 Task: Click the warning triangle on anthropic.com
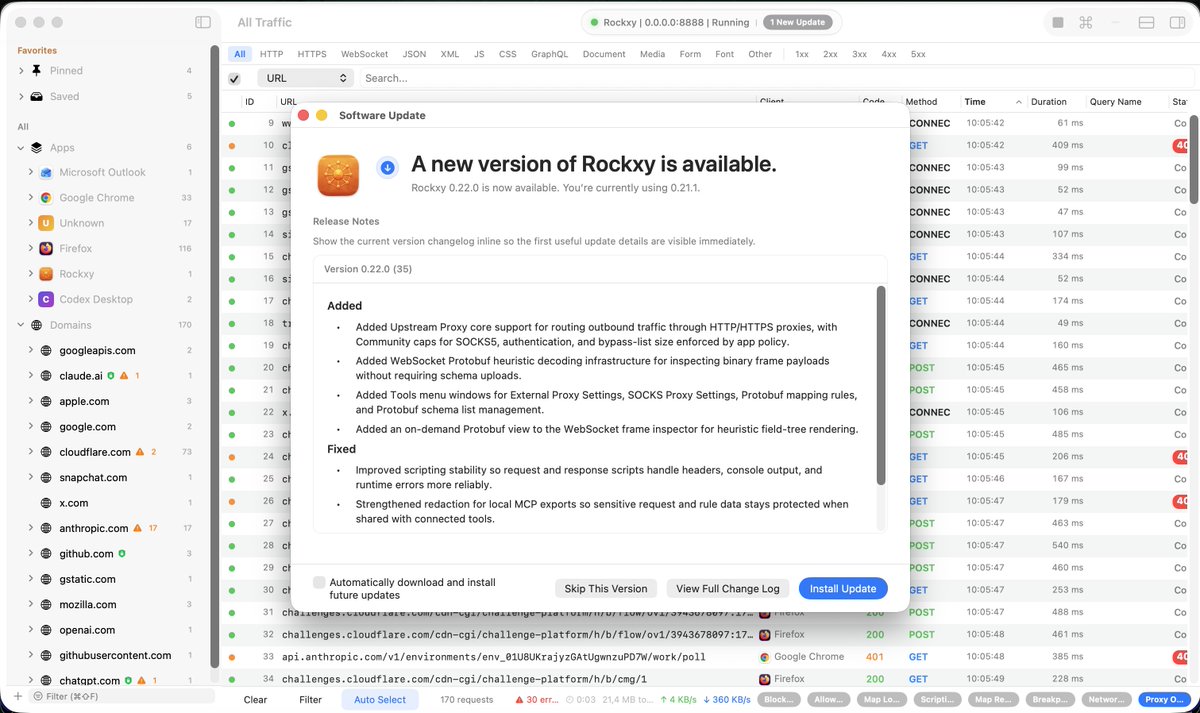coord(138,528)
